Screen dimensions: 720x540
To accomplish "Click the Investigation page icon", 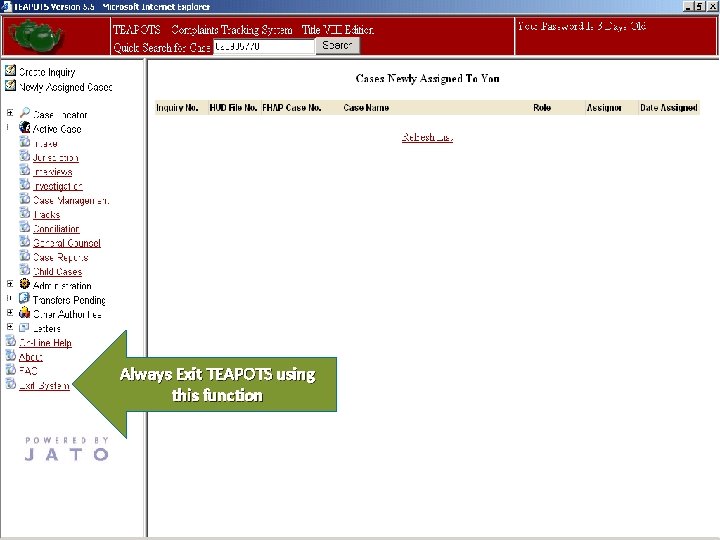I will [x=25, y=185].
